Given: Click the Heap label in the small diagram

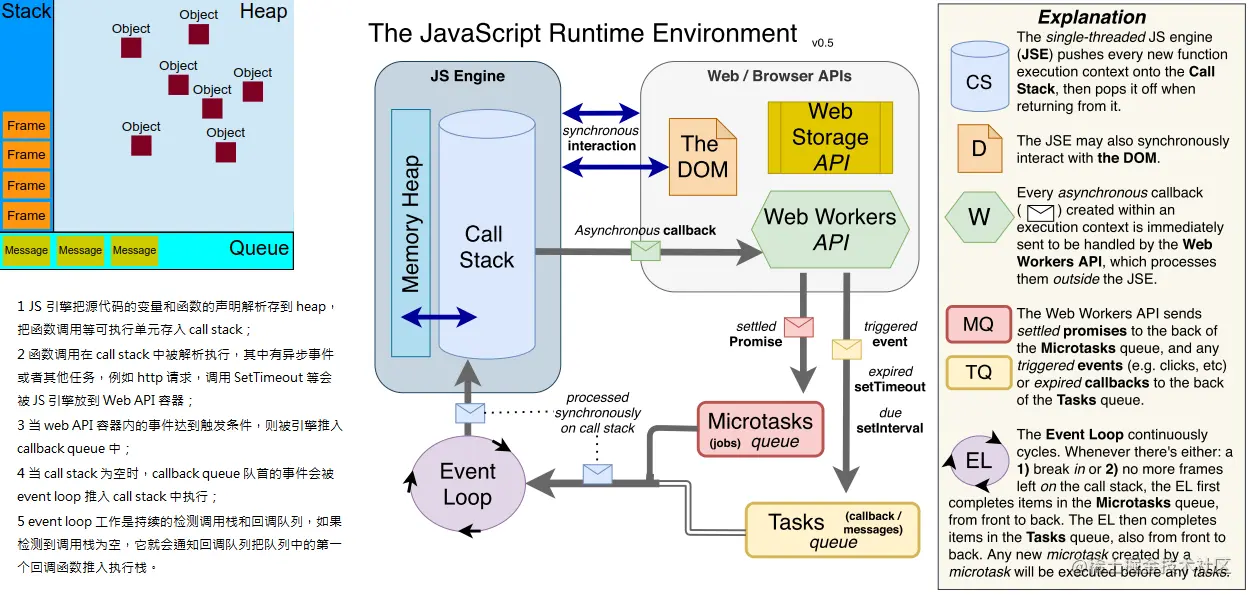Looking at the screenshot, I should click(263, 12).
